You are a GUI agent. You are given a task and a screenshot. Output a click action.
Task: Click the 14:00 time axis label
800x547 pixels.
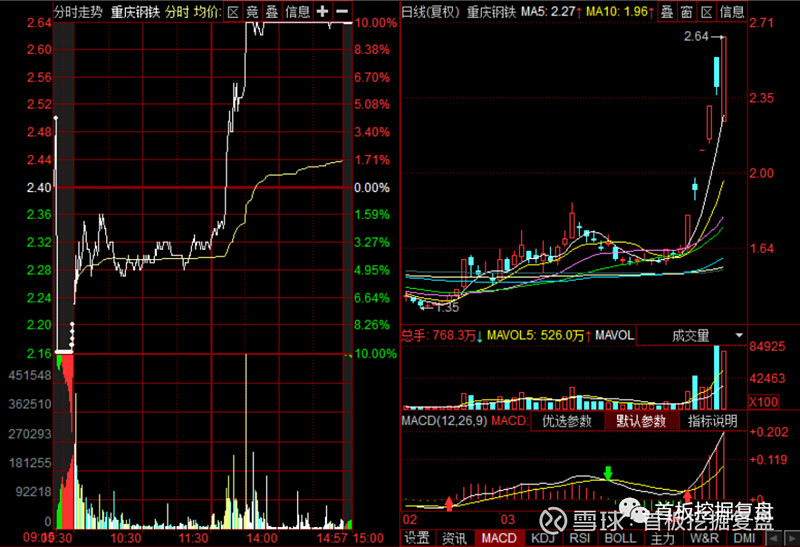point(262,538)
